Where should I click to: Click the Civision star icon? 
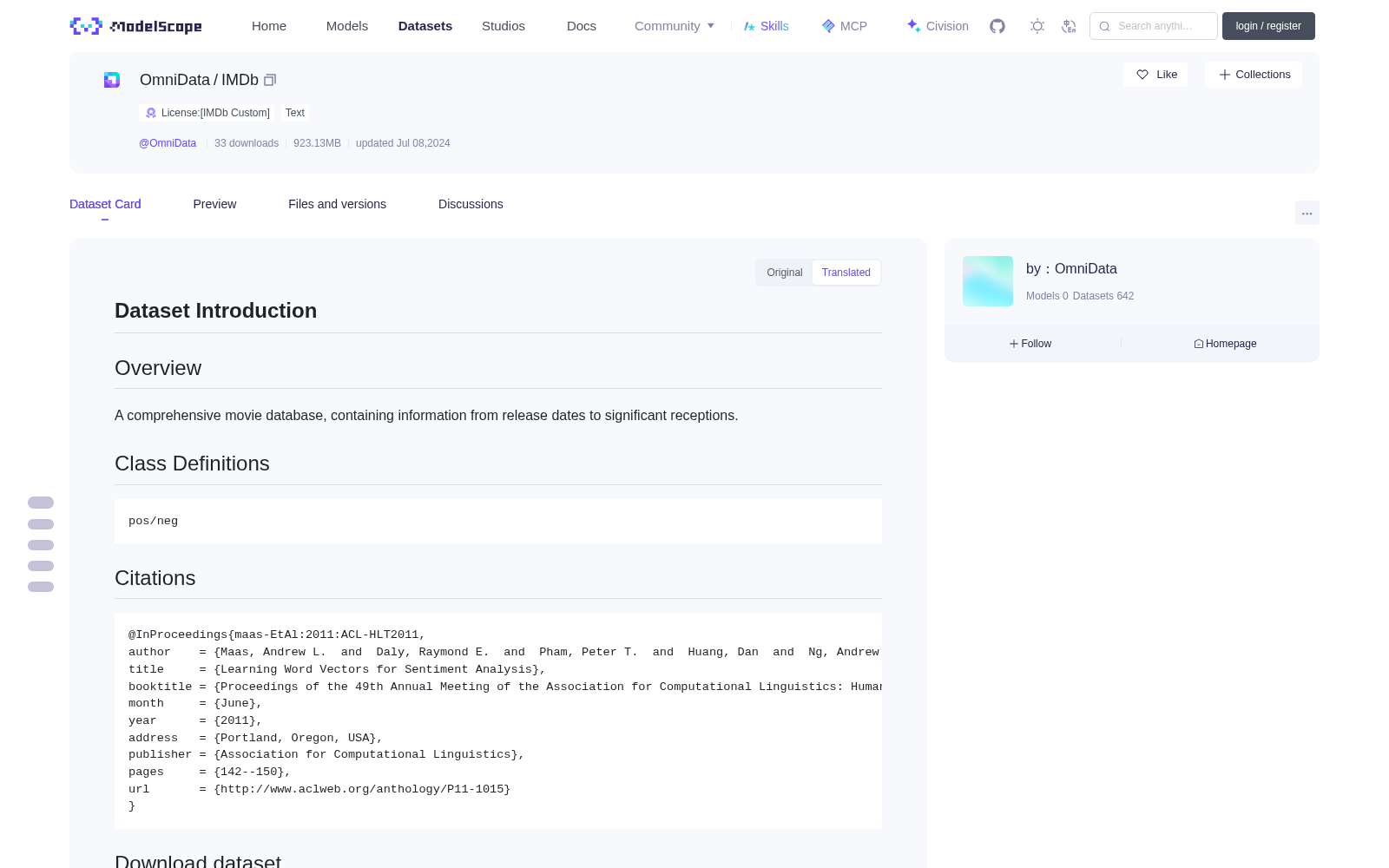point(913,26)
